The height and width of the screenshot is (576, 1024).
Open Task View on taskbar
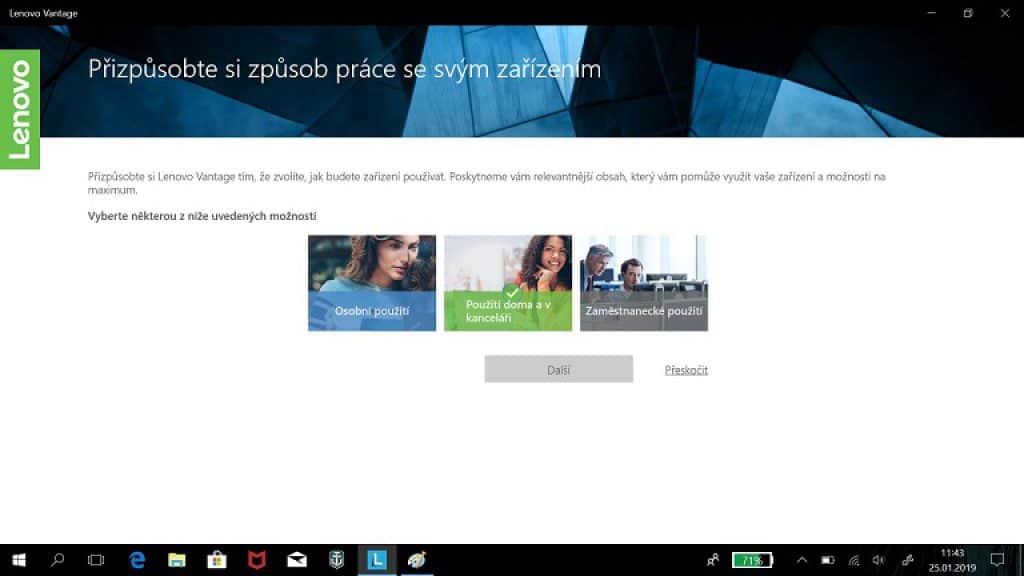96,560
